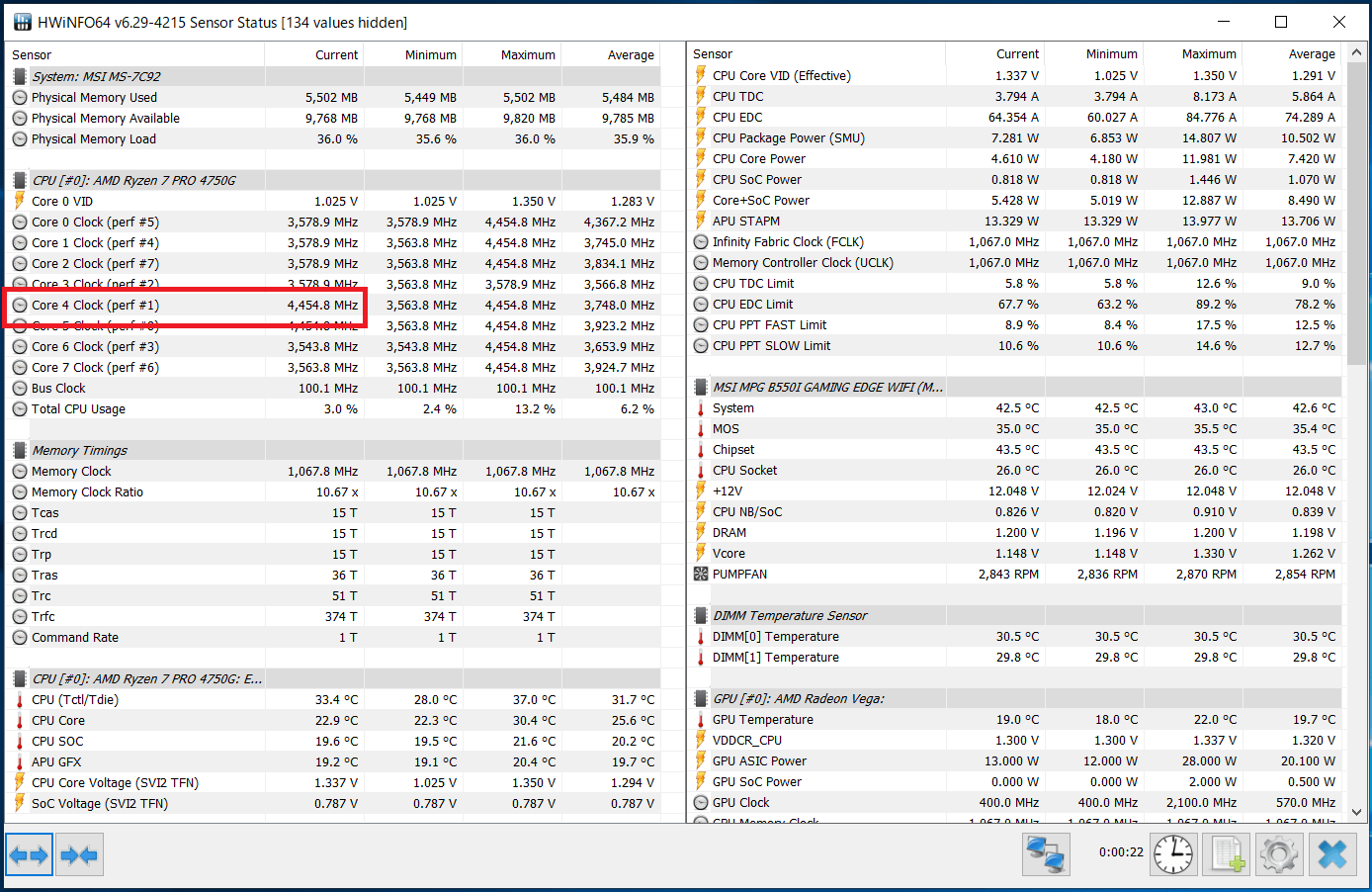Click the thermometer icon beside MOS

point(701,428)
